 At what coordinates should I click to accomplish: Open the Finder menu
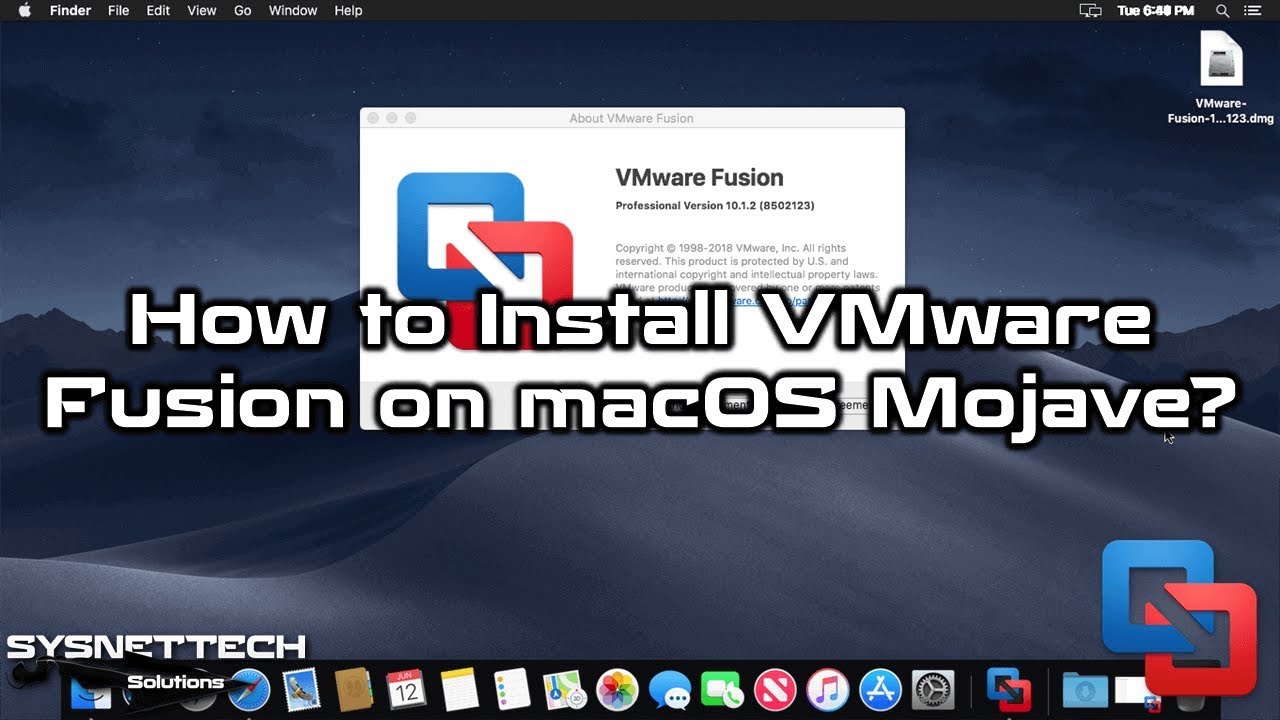pyautogui.click(x=70, y=10)
